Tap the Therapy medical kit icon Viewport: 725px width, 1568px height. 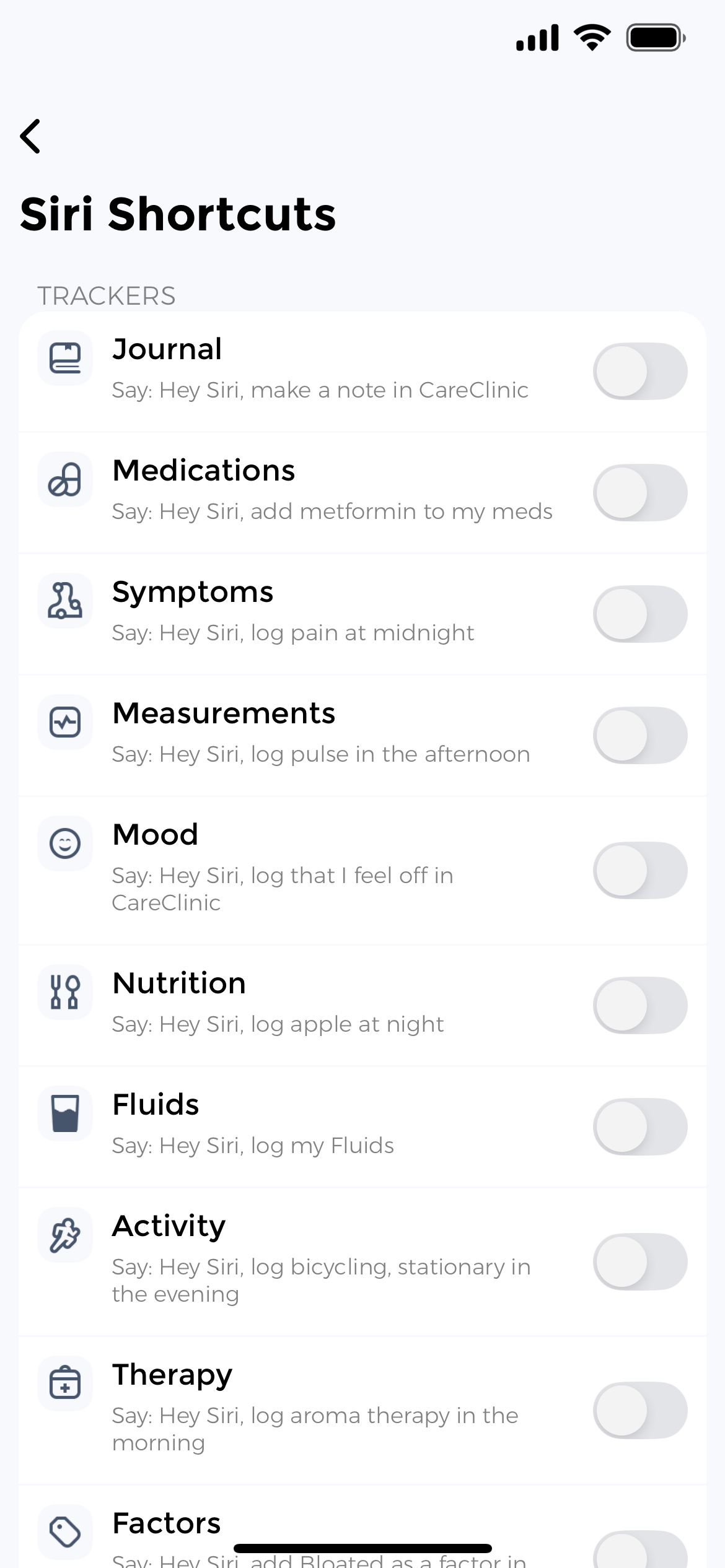(65, 1383)
